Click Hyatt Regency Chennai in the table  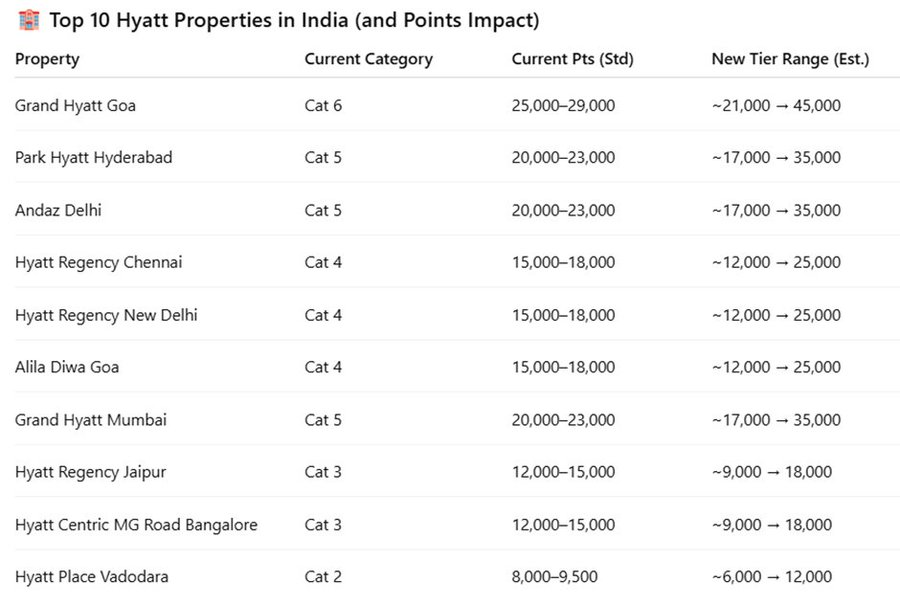point(98,262)
